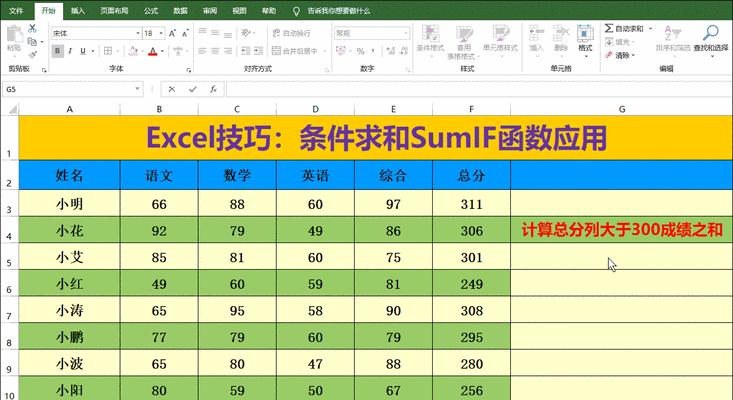The image size is (733, 400).
Task: Select the cell containing 小涛
Action: pyautogui.click(x=69, y=310)
